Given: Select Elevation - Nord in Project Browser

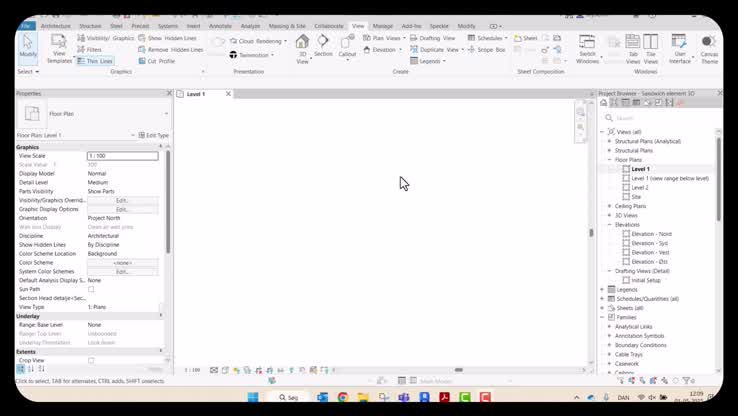Looking at the screenshot, I should (651, 234).
